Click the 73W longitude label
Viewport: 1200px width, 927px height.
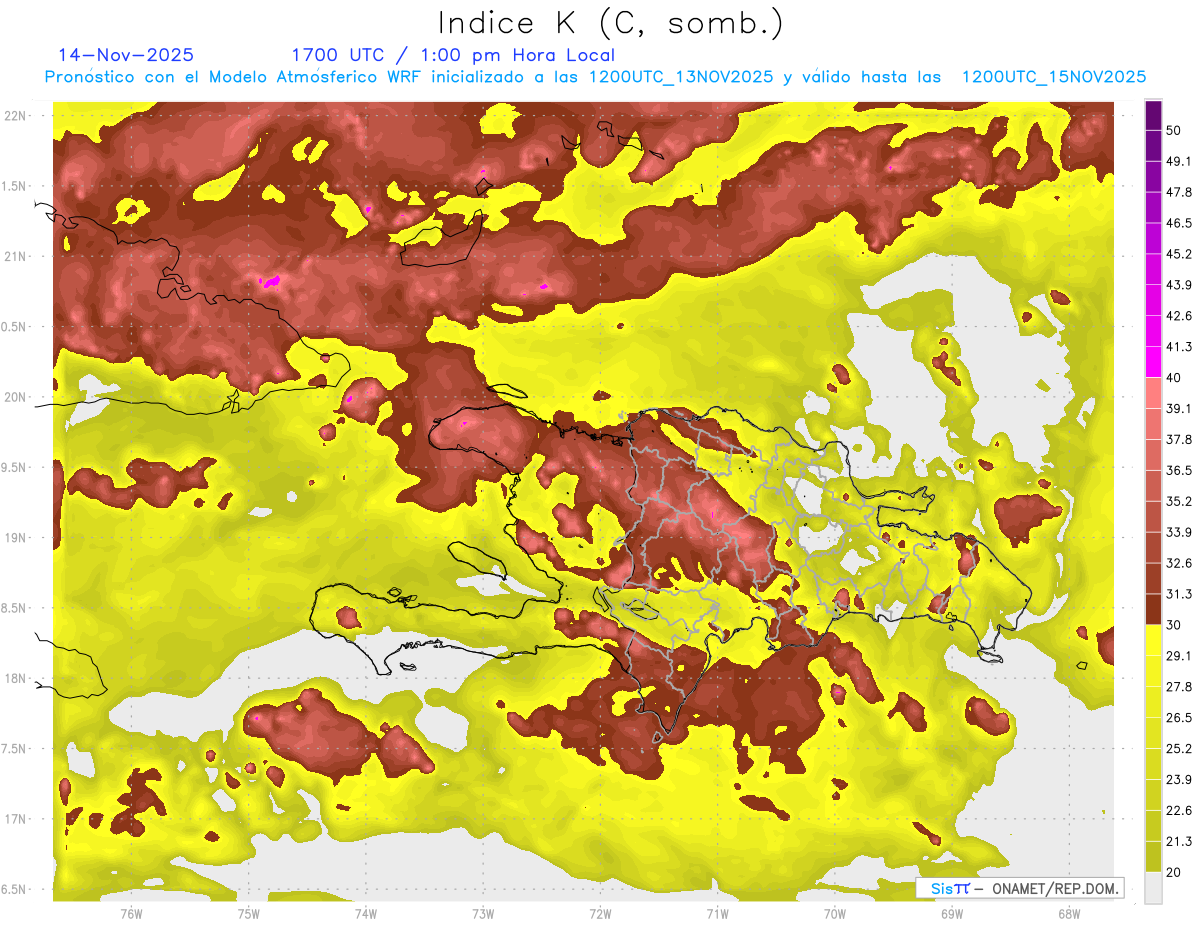(x=483, y=914)
